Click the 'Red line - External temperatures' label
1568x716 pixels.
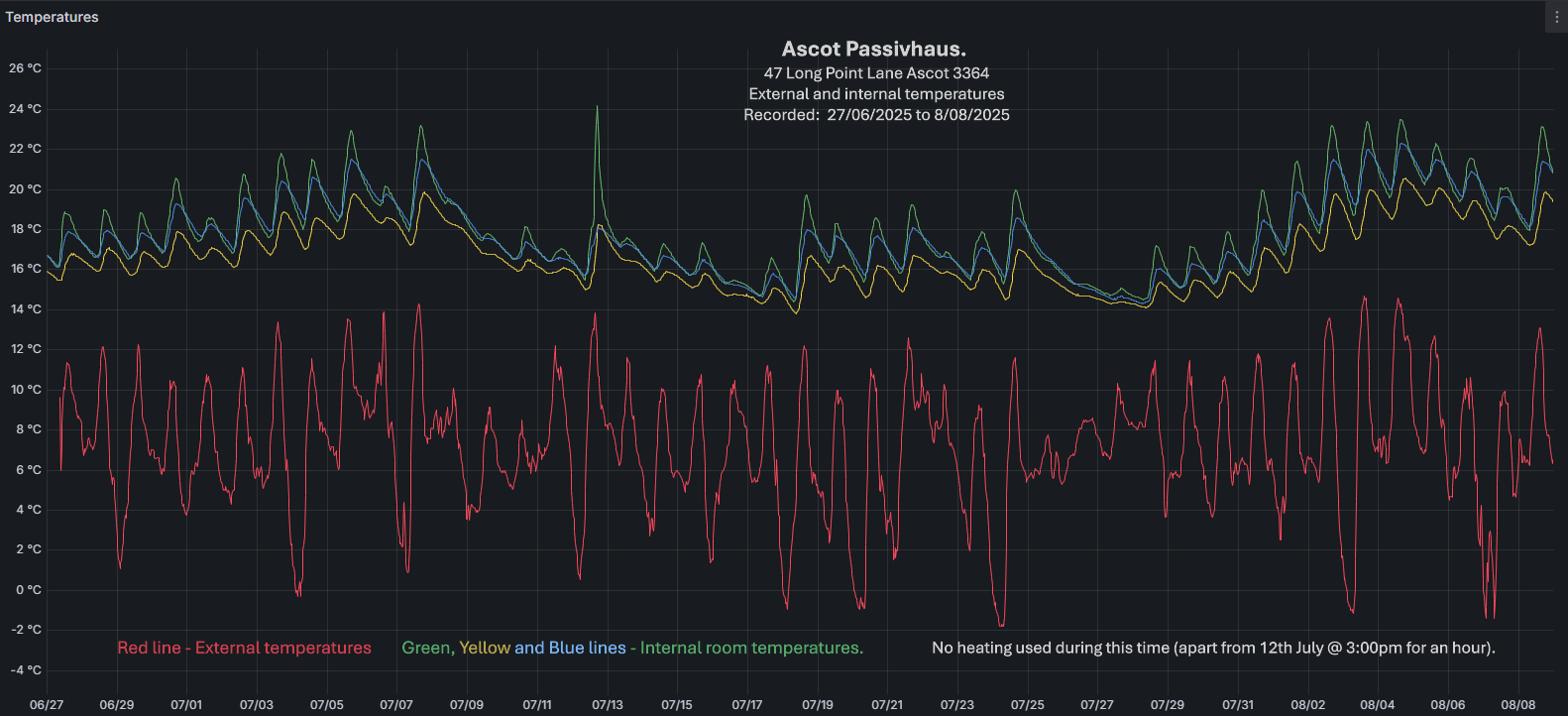[244, 648]
